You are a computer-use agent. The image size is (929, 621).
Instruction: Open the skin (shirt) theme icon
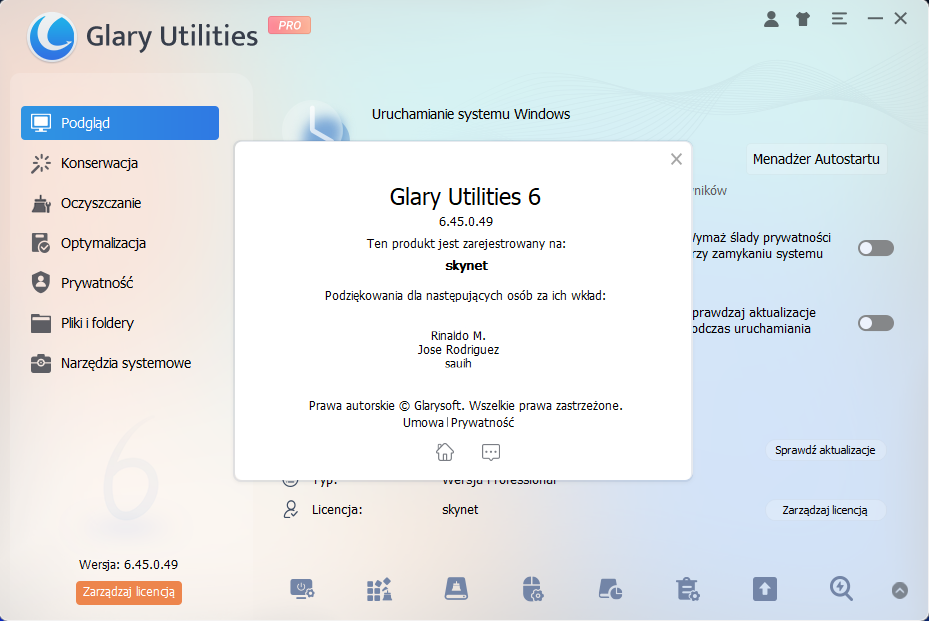pyautogui.click(x=803, y=19)
